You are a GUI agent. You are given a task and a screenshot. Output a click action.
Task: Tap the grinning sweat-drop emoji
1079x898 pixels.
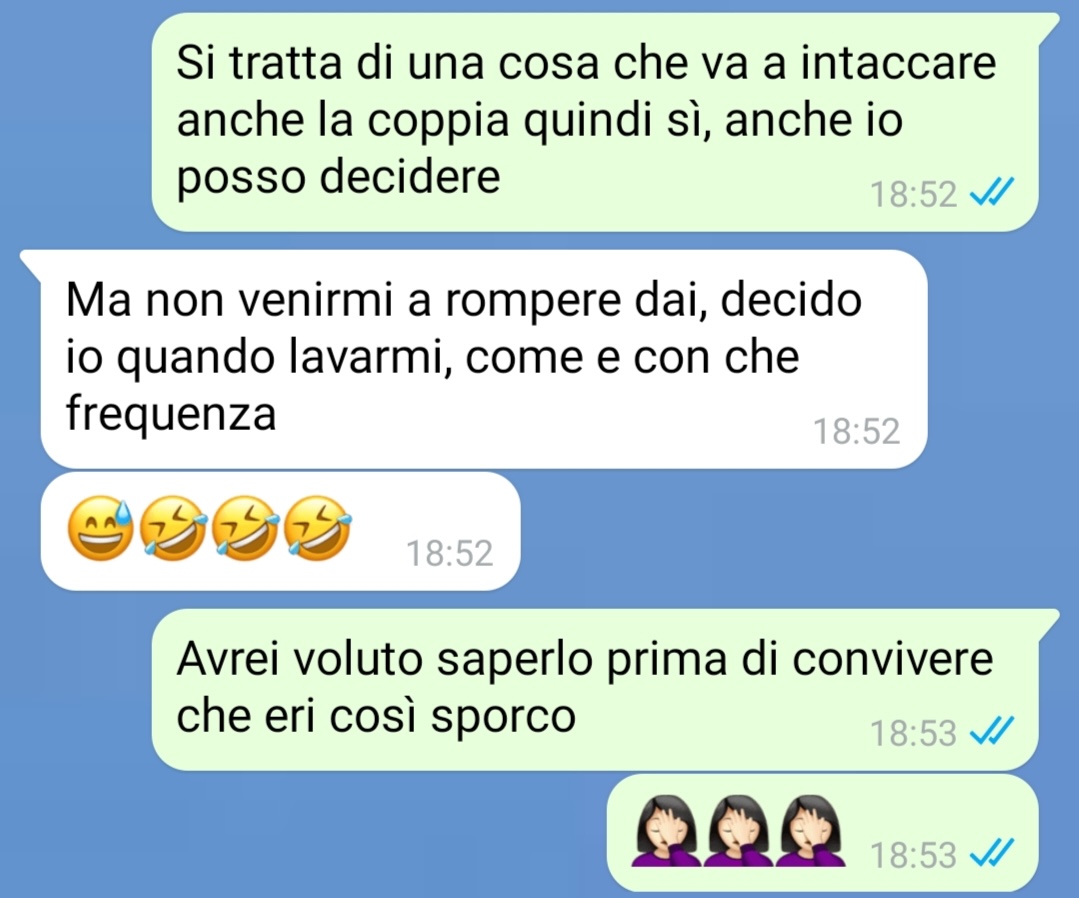coord(101,529)
